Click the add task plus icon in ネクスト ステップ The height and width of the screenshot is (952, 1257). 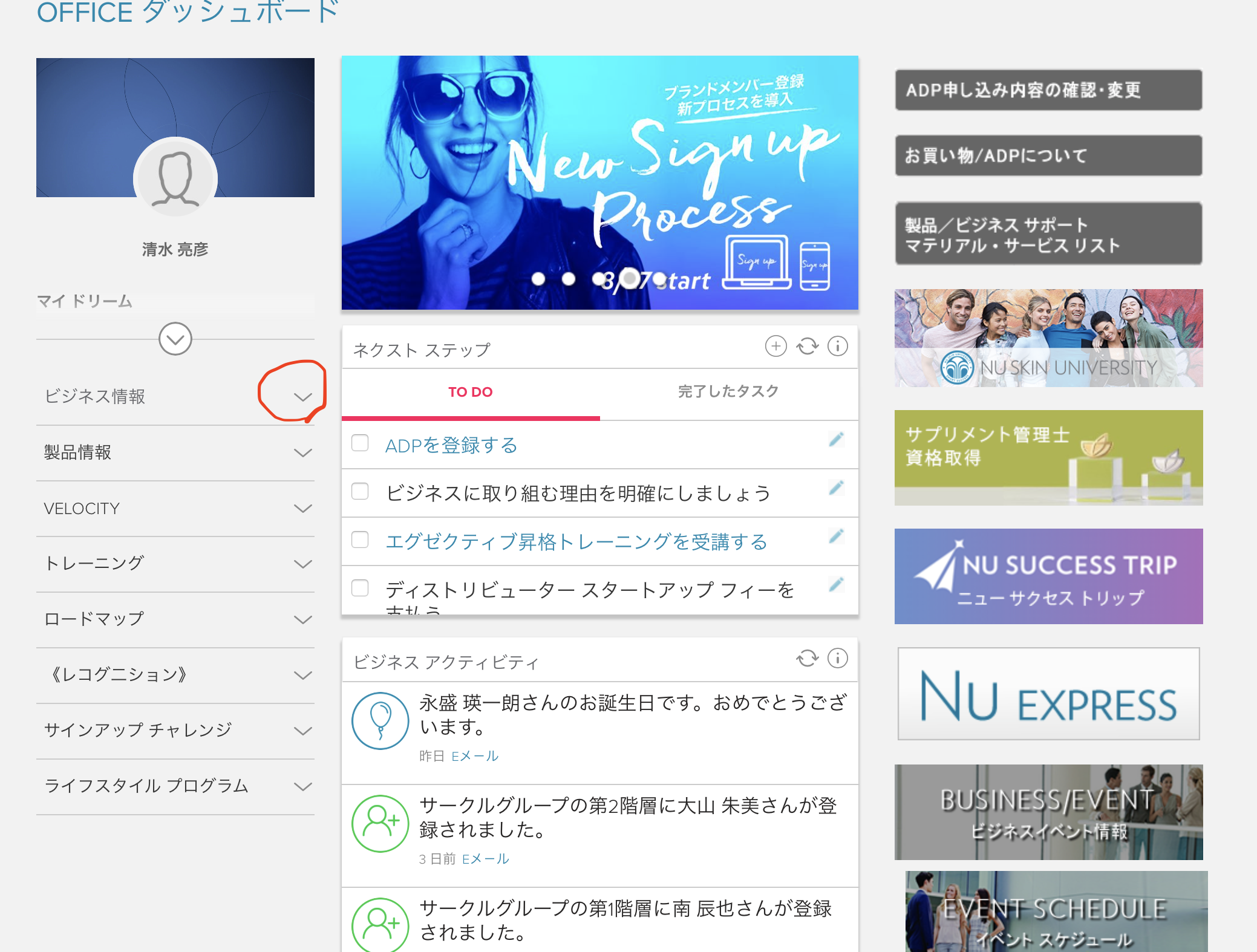(x=775, y=347)
